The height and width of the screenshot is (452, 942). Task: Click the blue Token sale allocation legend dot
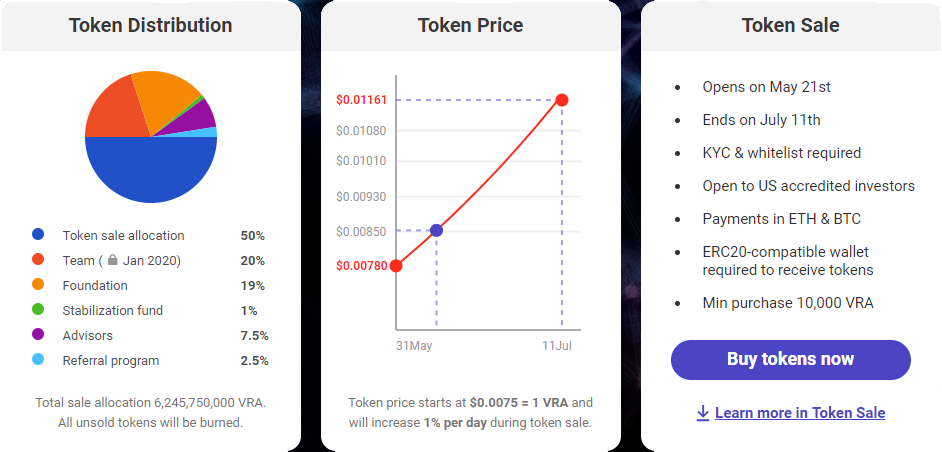[x=38, y=236]
